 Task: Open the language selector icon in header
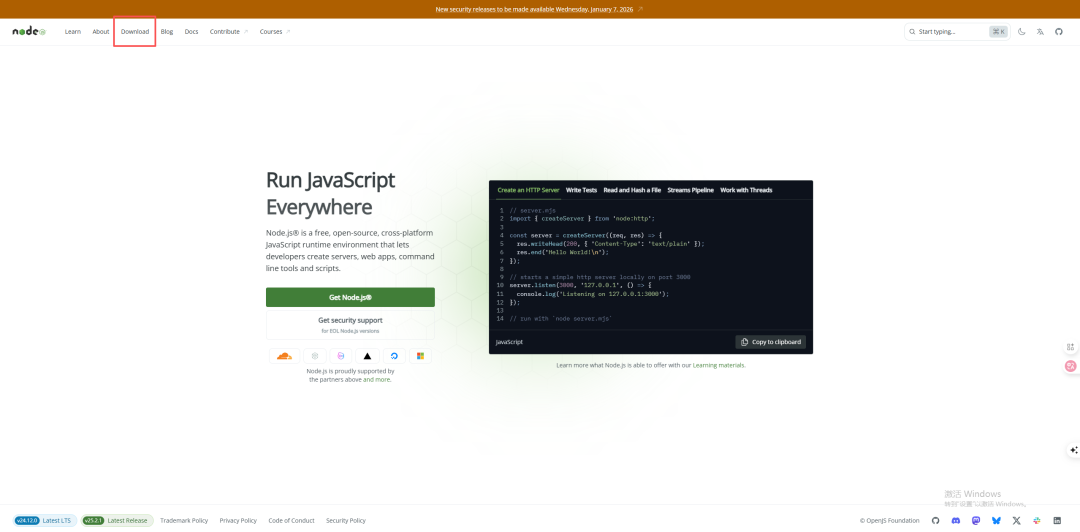point(1040,31)
